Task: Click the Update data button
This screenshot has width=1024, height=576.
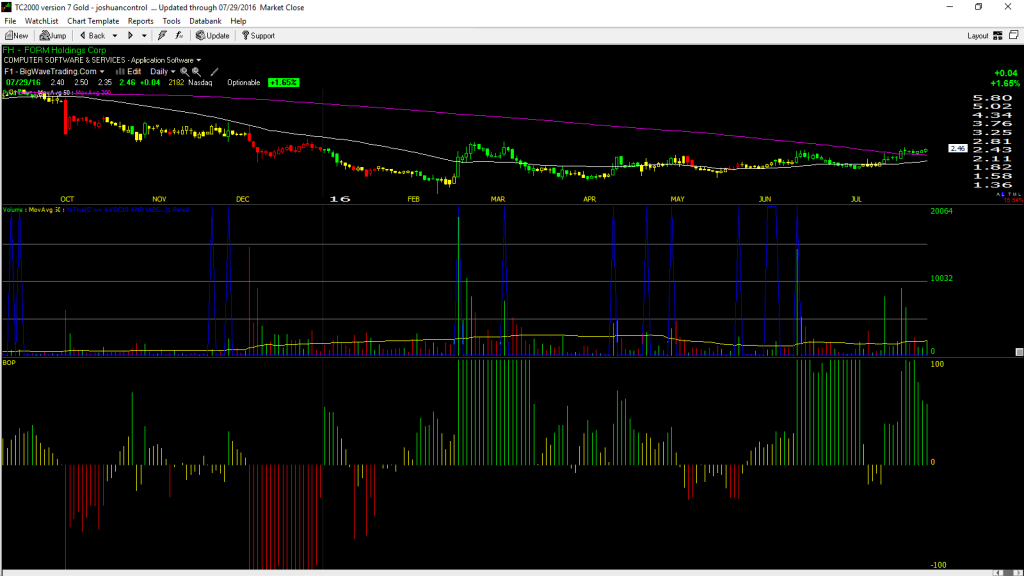Action: click(213, 36)
